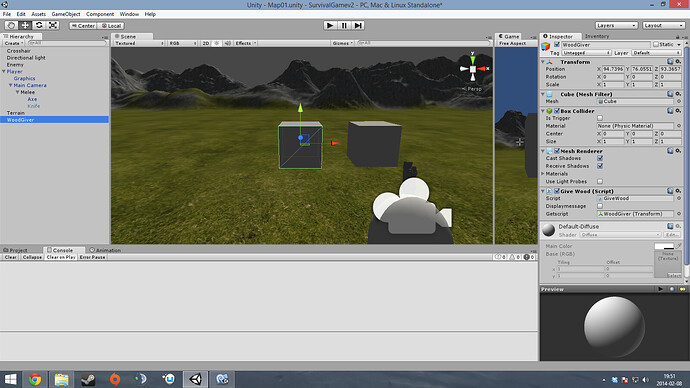The width and height of the screenshot is (690, 388).
Task: Enable the Is Trigger checkbox
Action: click(600, 118)
